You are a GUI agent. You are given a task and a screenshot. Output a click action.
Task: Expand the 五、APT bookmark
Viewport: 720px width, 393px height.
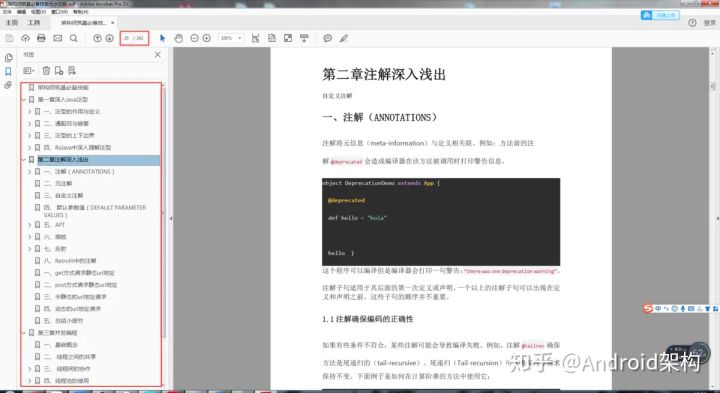29,225
